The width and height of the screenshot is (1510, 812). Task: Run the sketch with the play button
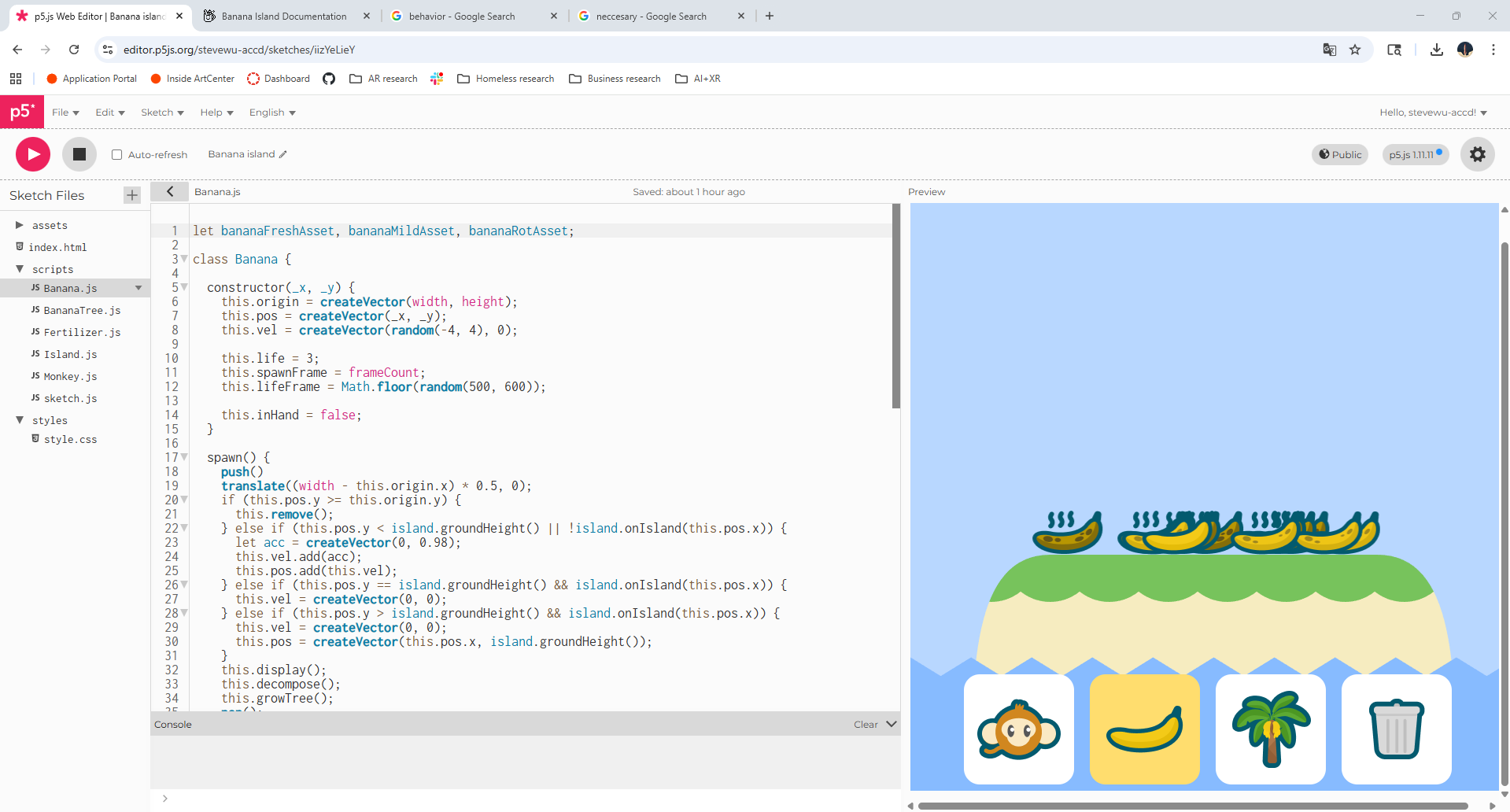(32, 153)
